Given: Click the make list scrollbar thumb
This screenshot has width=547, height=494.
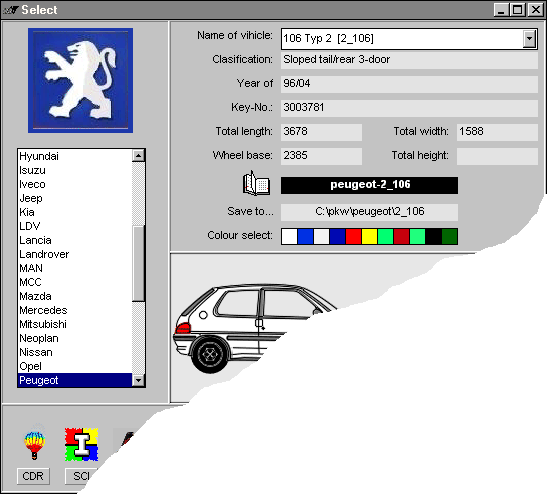Looking at the screenshot, I should [x=138, y=263].
